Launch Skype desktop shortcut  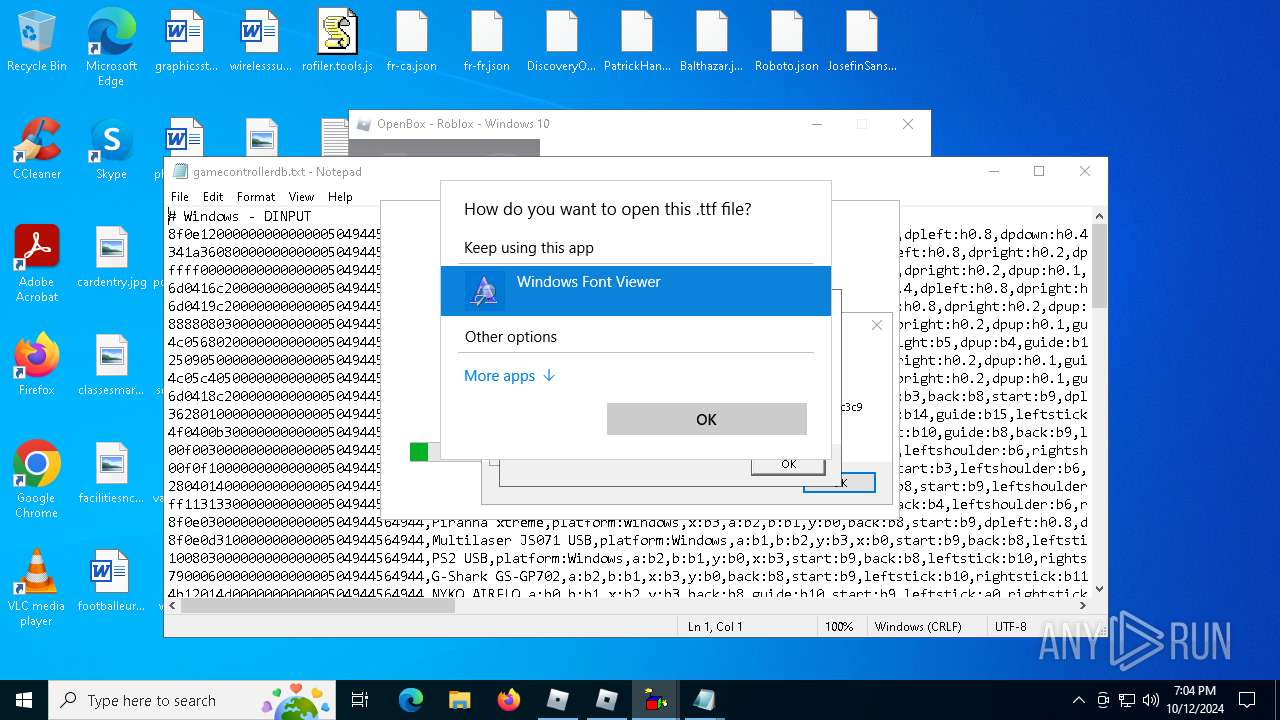[111, 149]
